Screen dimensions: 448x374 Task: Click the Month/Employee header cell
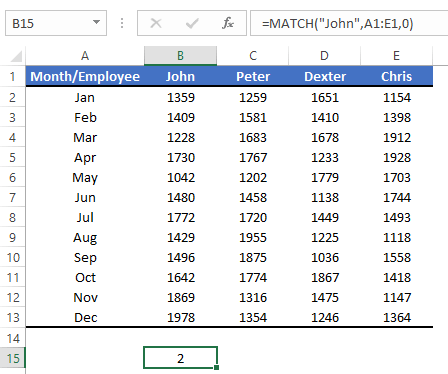85,76
